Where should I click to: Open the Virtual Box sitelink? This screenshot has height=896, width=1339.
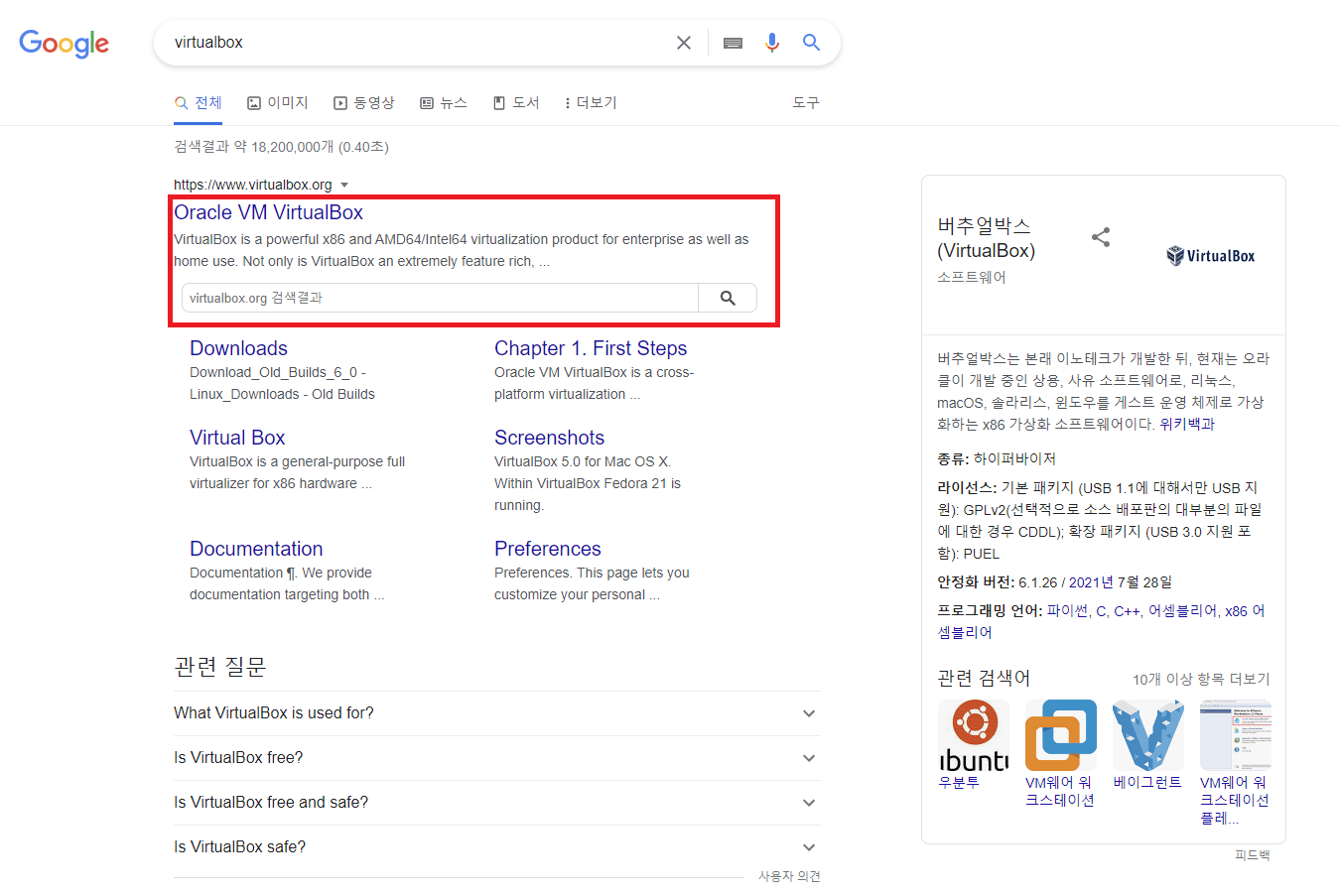pos(237,438)
